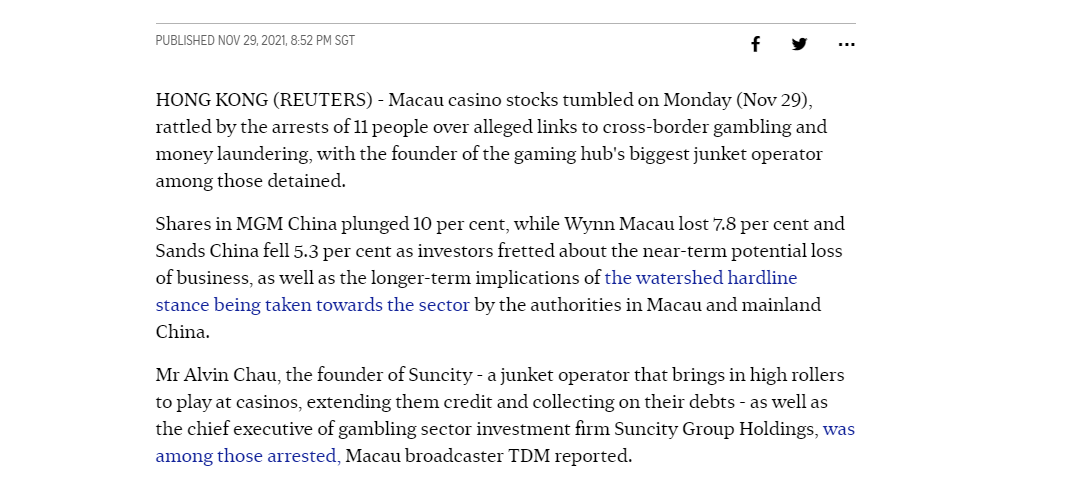The image size is (1090, 487).
Task: Click the horizontal divider above the publish date
Action: tap(505, 24)
